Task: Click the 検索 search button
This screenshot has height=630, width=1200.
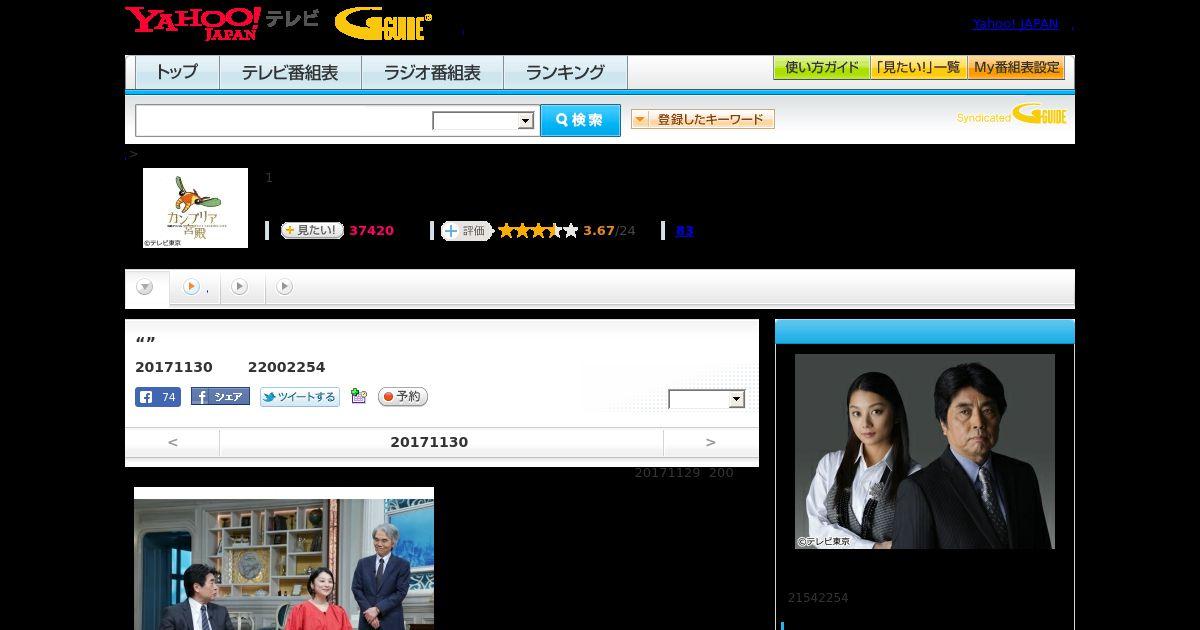Action: (x=580, y=120)
